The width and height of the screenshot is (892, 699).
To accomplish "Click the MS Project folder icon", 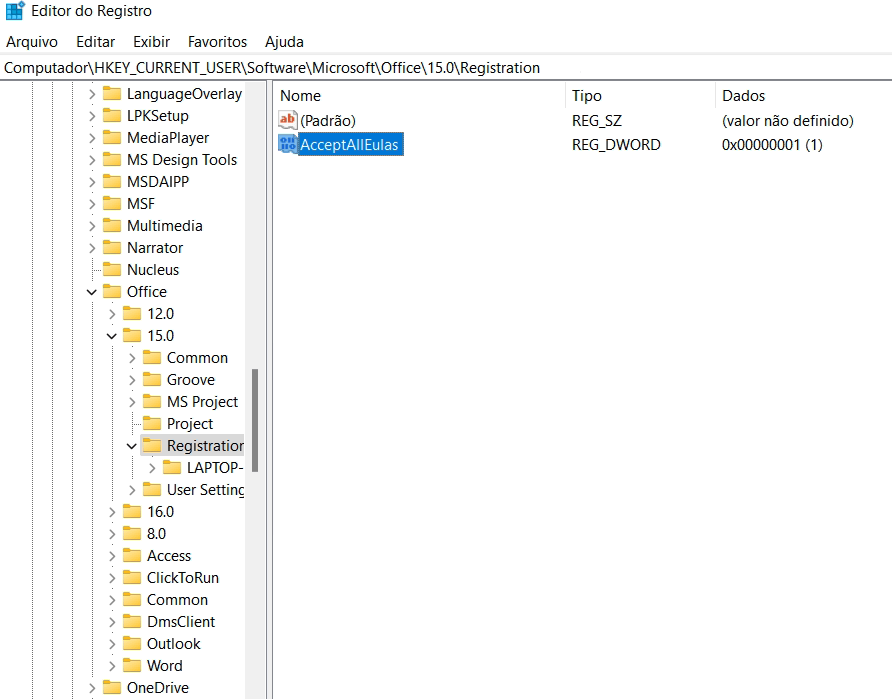I will click(x=152, y=402).
